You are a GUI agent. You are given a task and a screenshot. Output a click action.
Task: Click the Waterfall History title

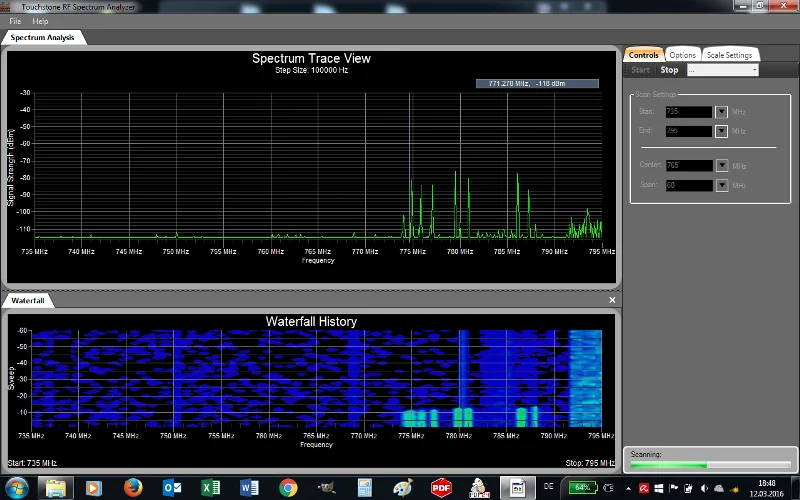[311, 321]
